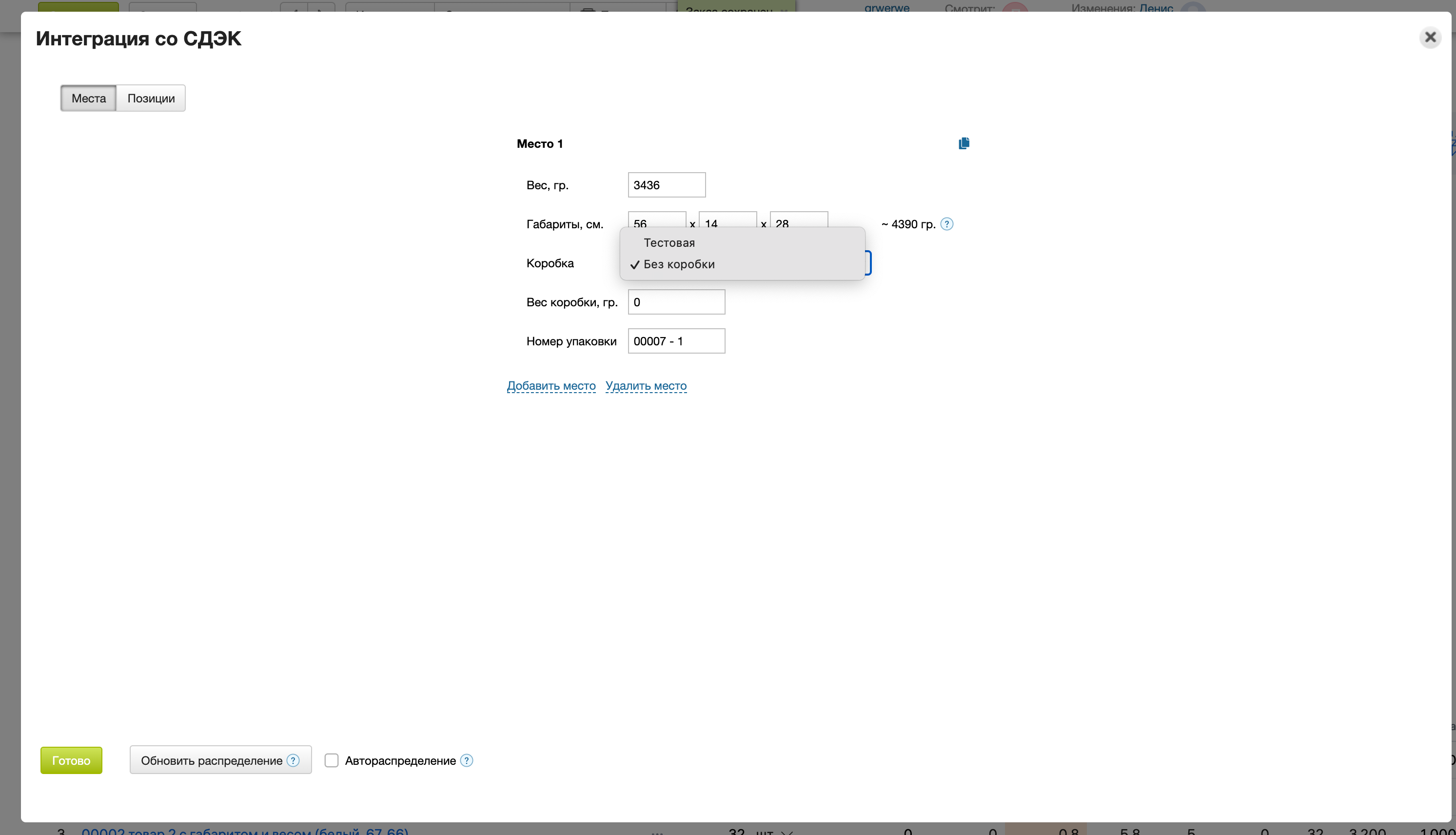1456x835 pixels.
Task: Focus the Вес, гр. input field
Action: [666, 185]
